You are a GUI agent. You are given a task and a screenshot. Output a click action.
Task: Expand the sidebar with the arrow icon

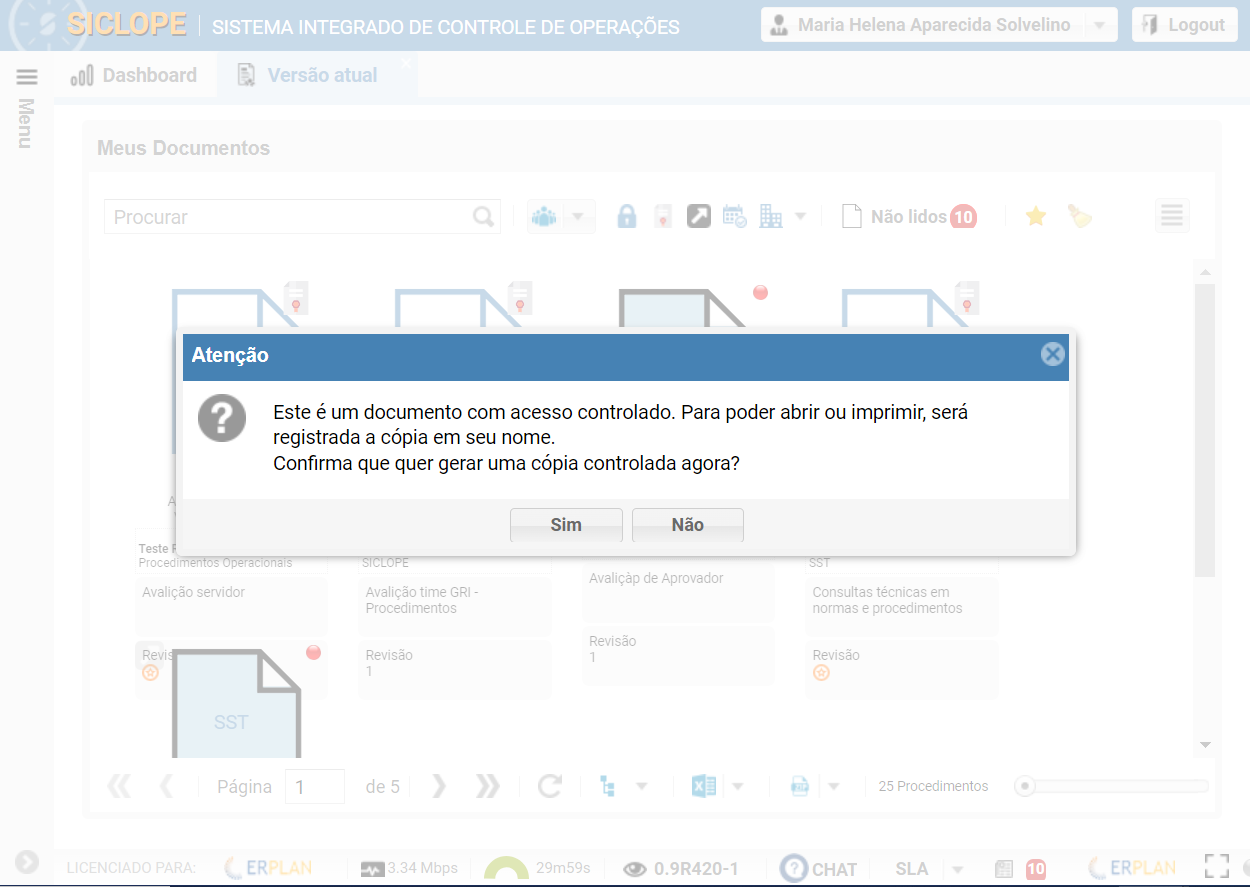(27, 861)
